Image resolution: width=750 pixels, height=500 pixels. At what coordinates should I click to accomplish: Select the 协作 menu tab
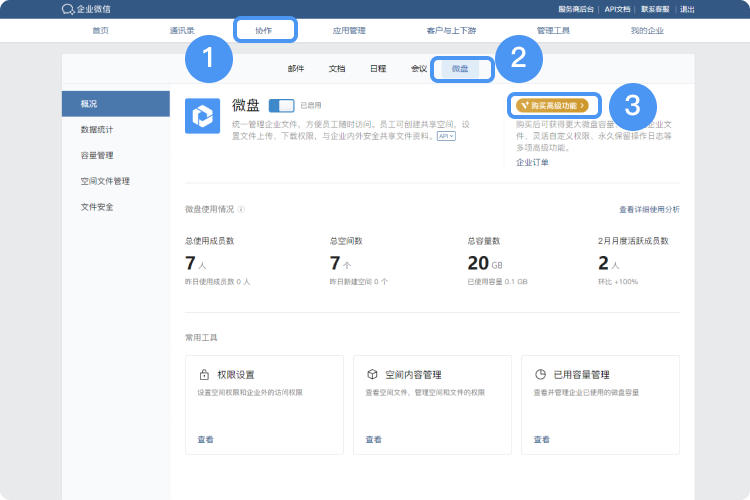(x=264, y=31)
